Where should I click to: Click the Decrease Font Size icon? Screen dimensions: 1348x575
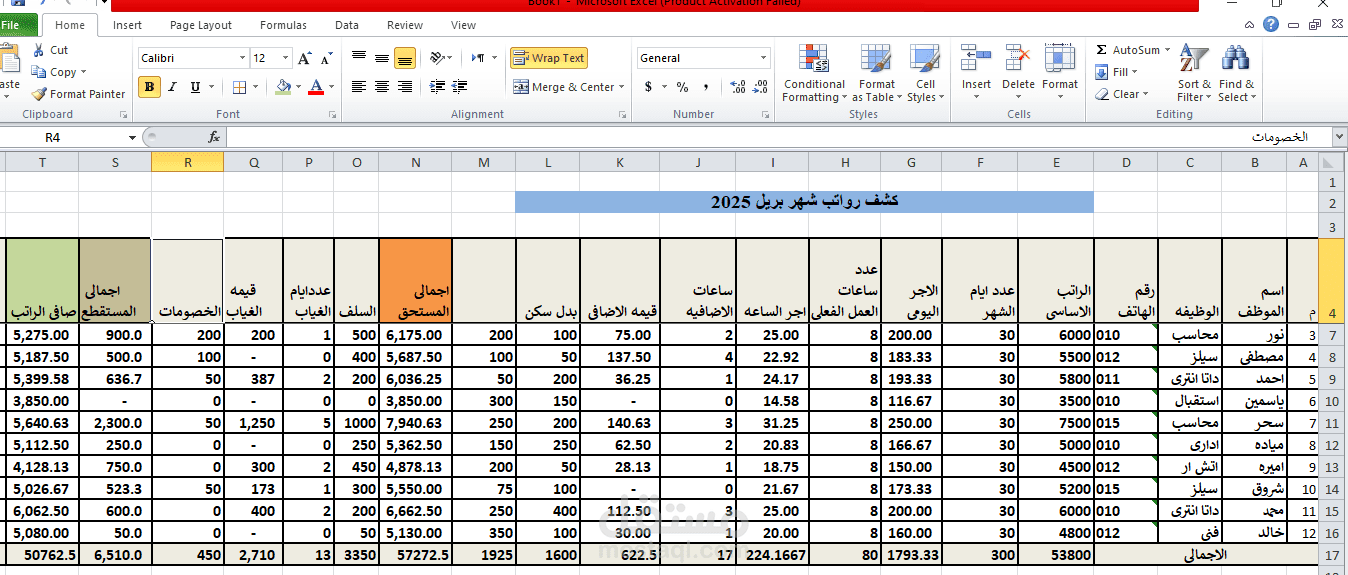coord(327,58)
